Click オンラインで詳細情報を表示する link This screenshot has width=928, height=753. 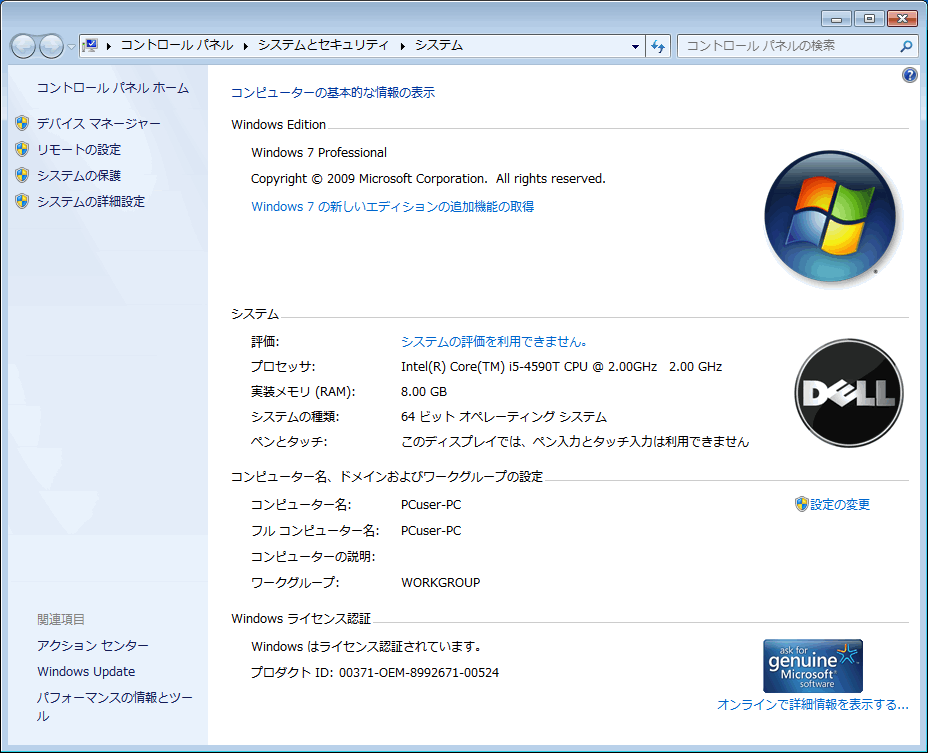813,705
